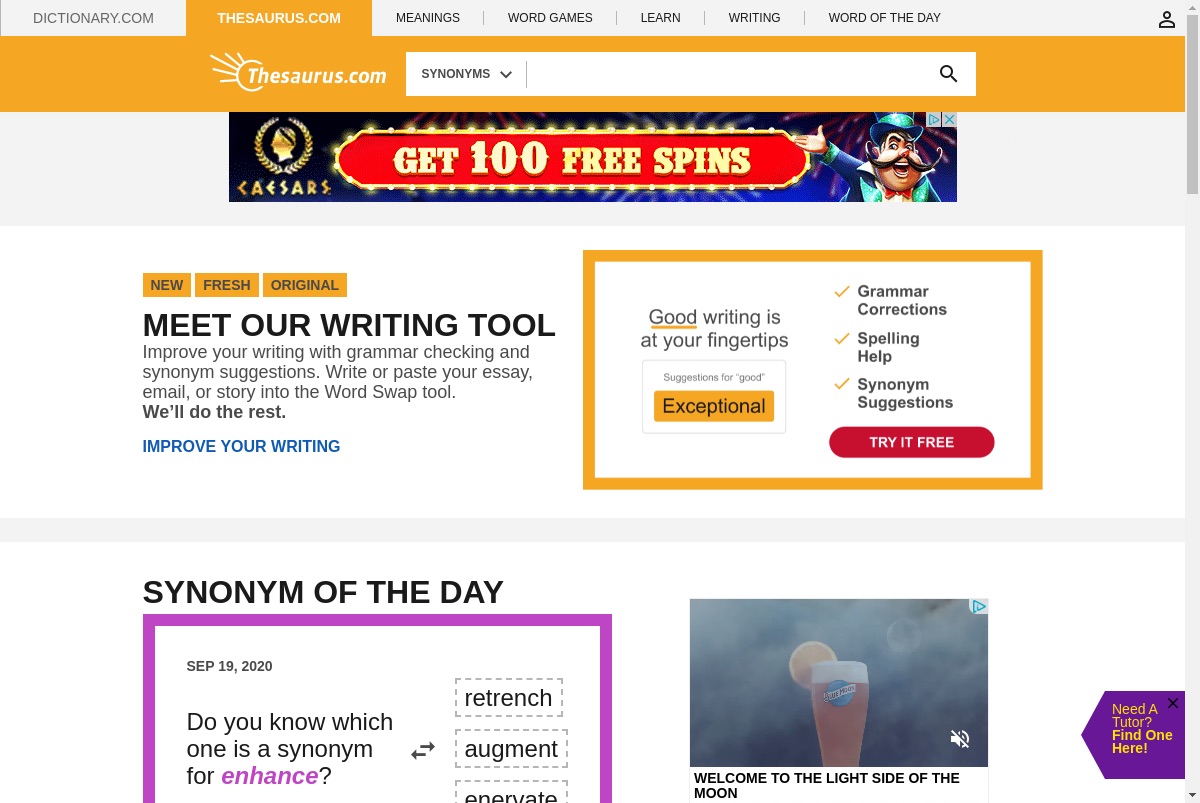Click inside the search text field
This screenshot has width=1200, height=803.
click(727, 74)
